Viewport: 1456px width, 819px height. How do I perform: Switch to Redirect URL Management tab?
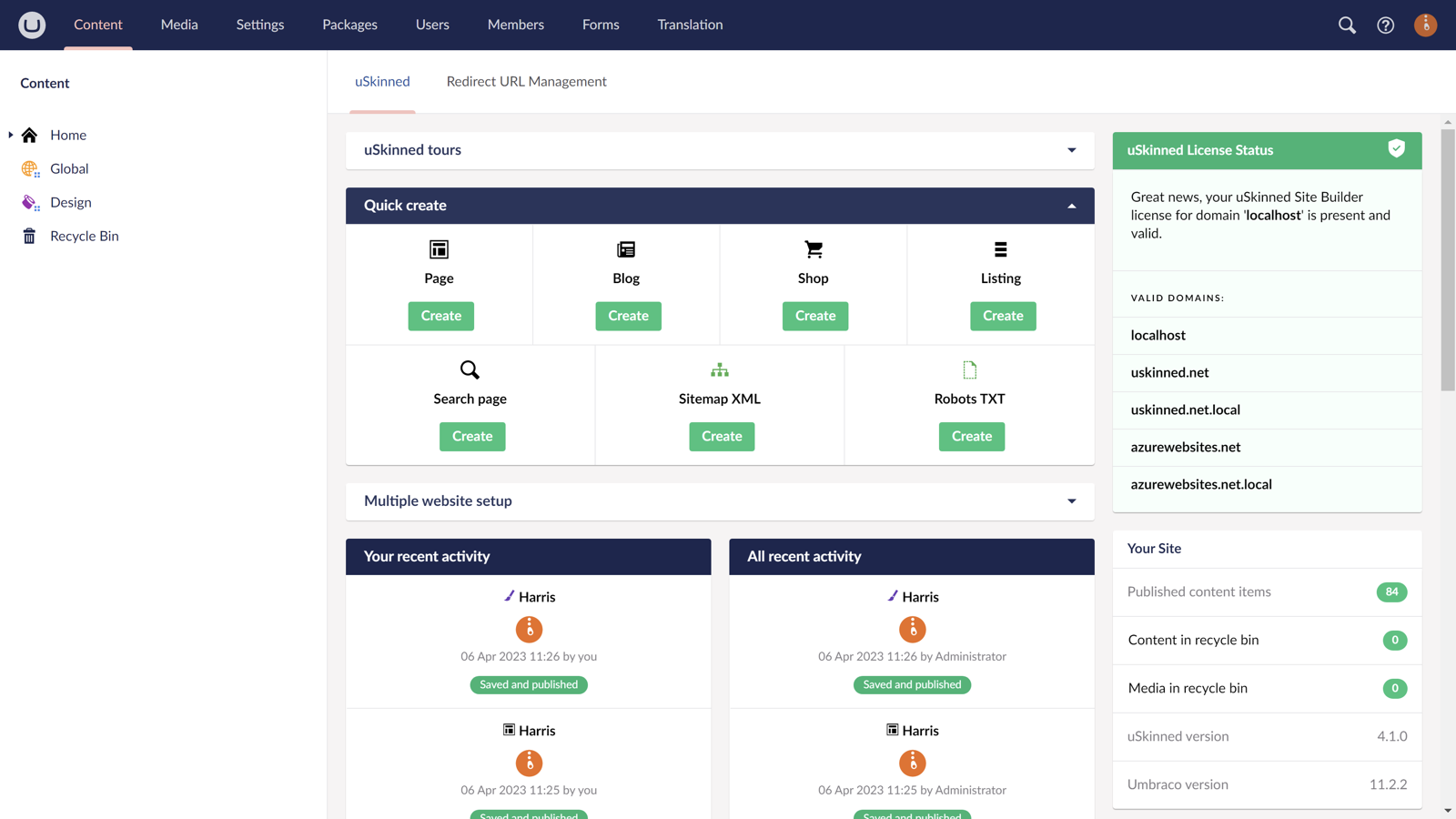(x=526, y=82)
